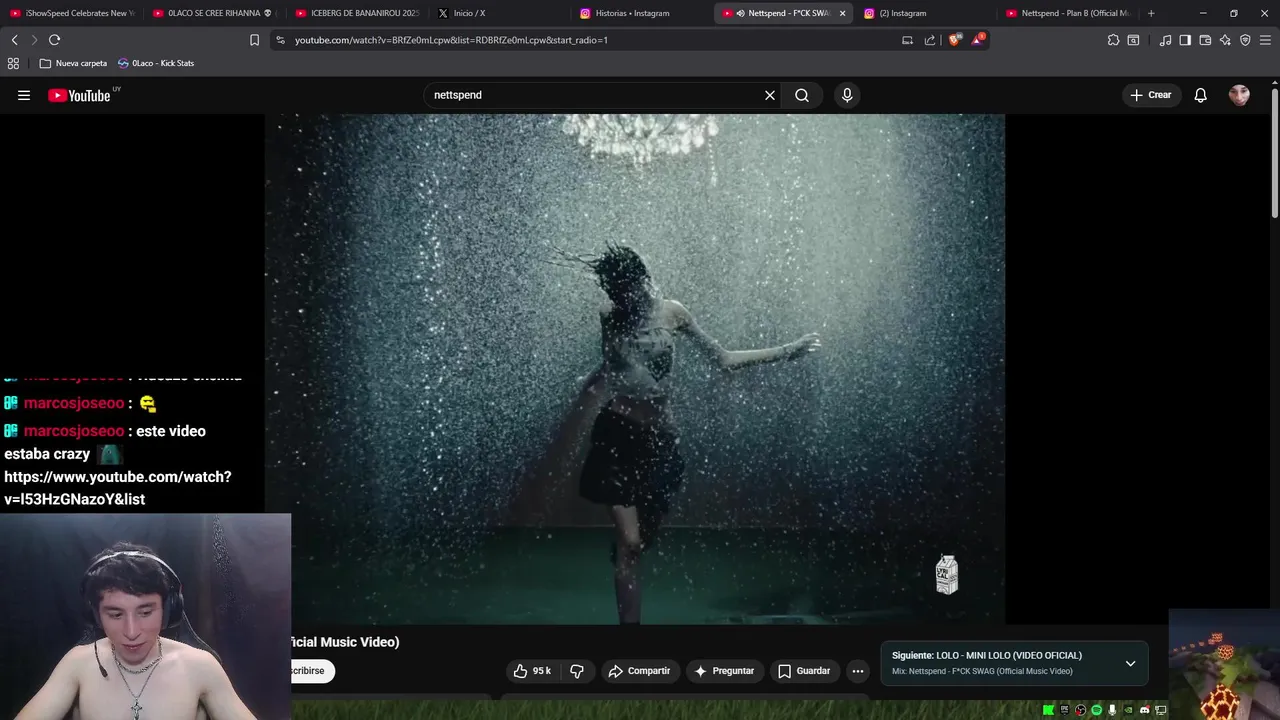Expand the Siguiente playlist panel chevron
Viewport: 1280px width, 720px height.
1130,663
